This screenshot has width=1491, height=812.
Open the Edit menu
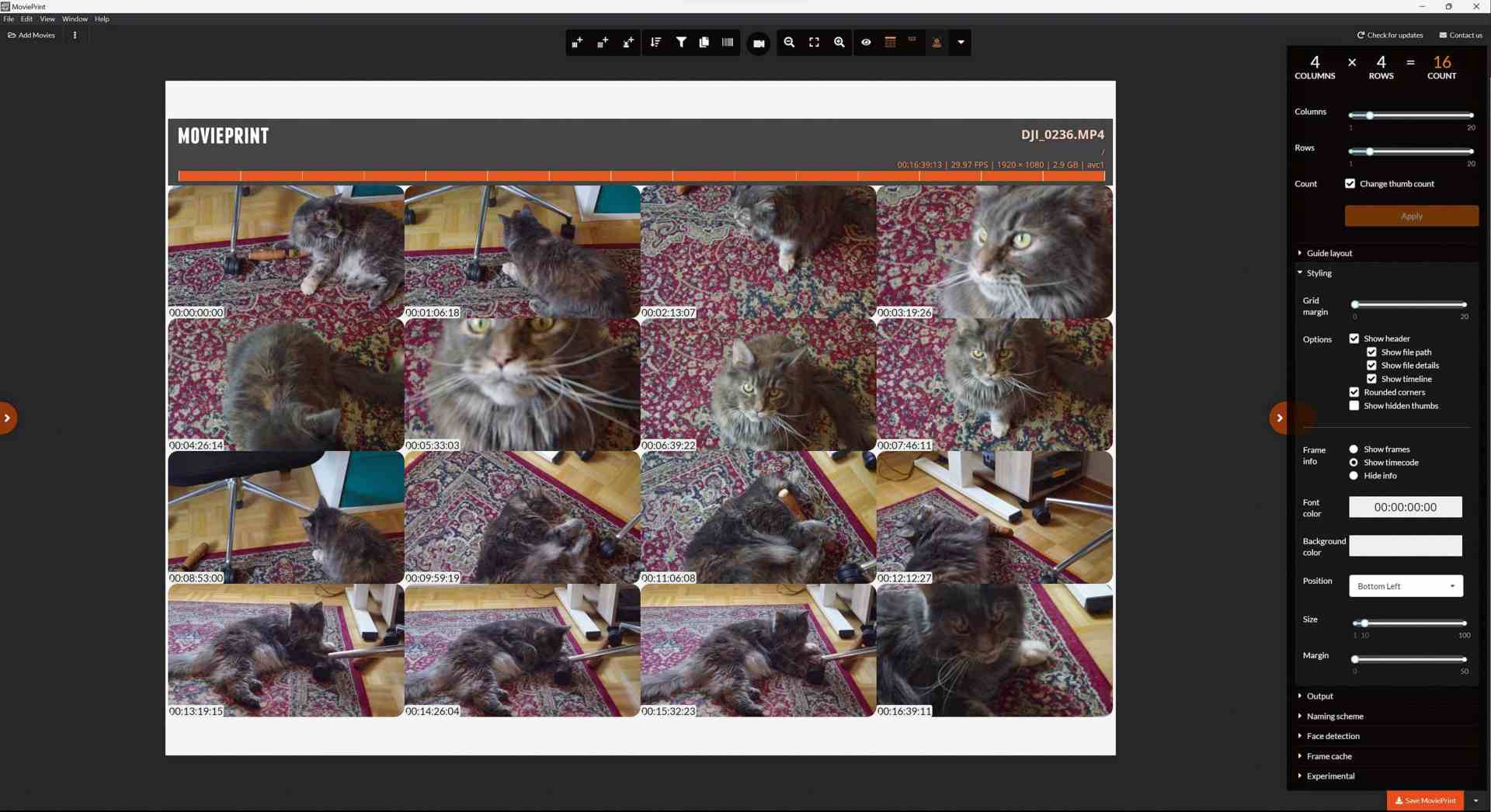click(x=26, y=19)
